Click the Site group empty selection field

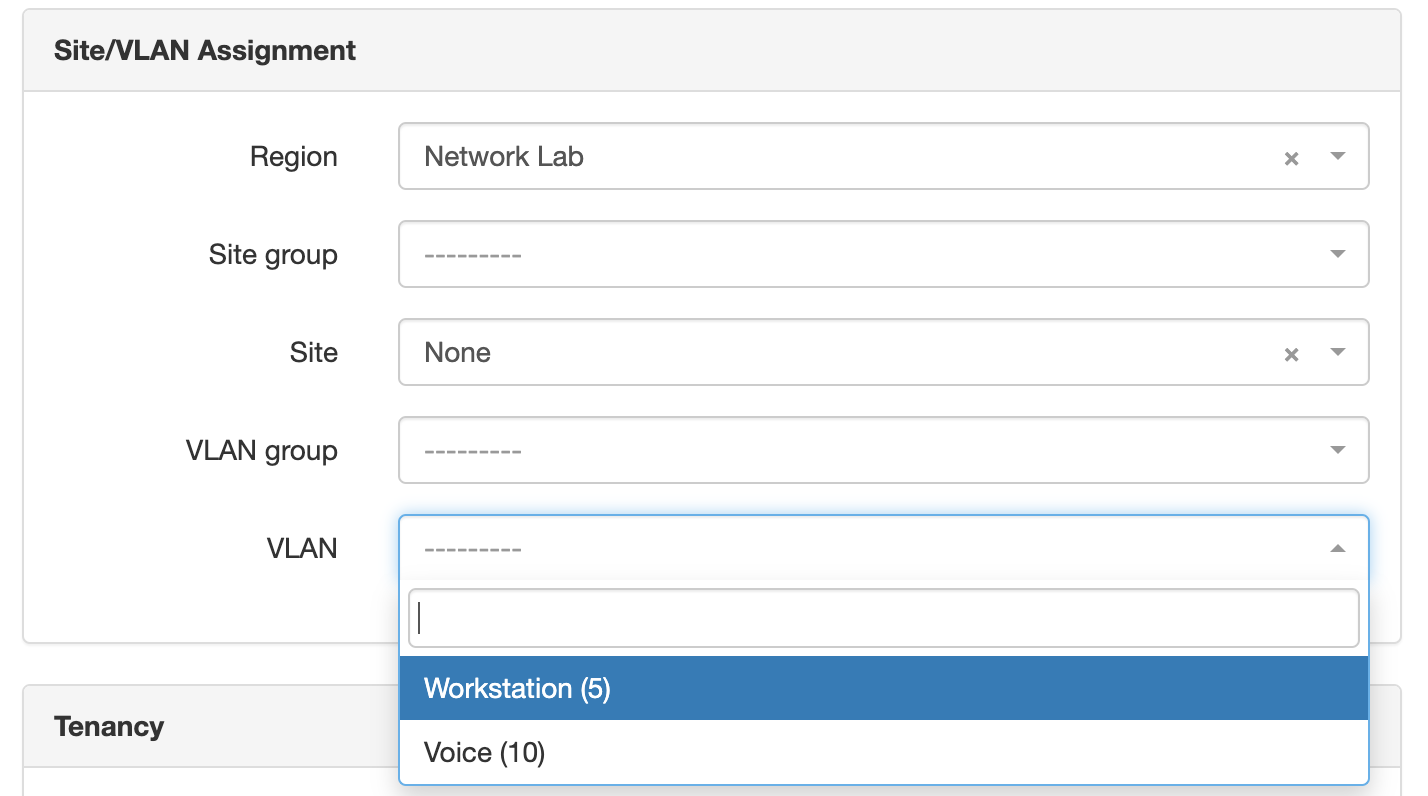(884, 254)
